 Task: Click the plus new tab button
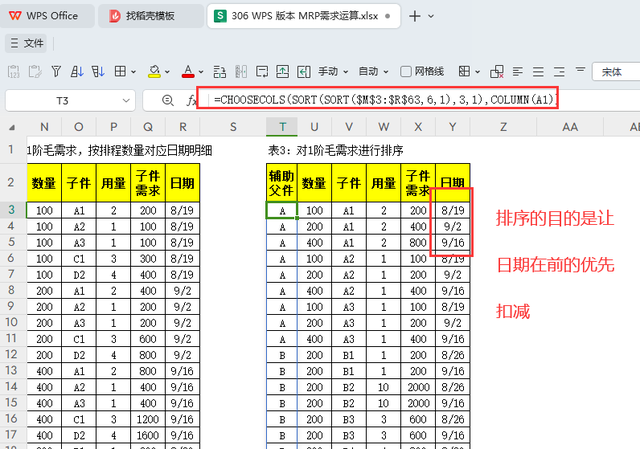(415, 16)
